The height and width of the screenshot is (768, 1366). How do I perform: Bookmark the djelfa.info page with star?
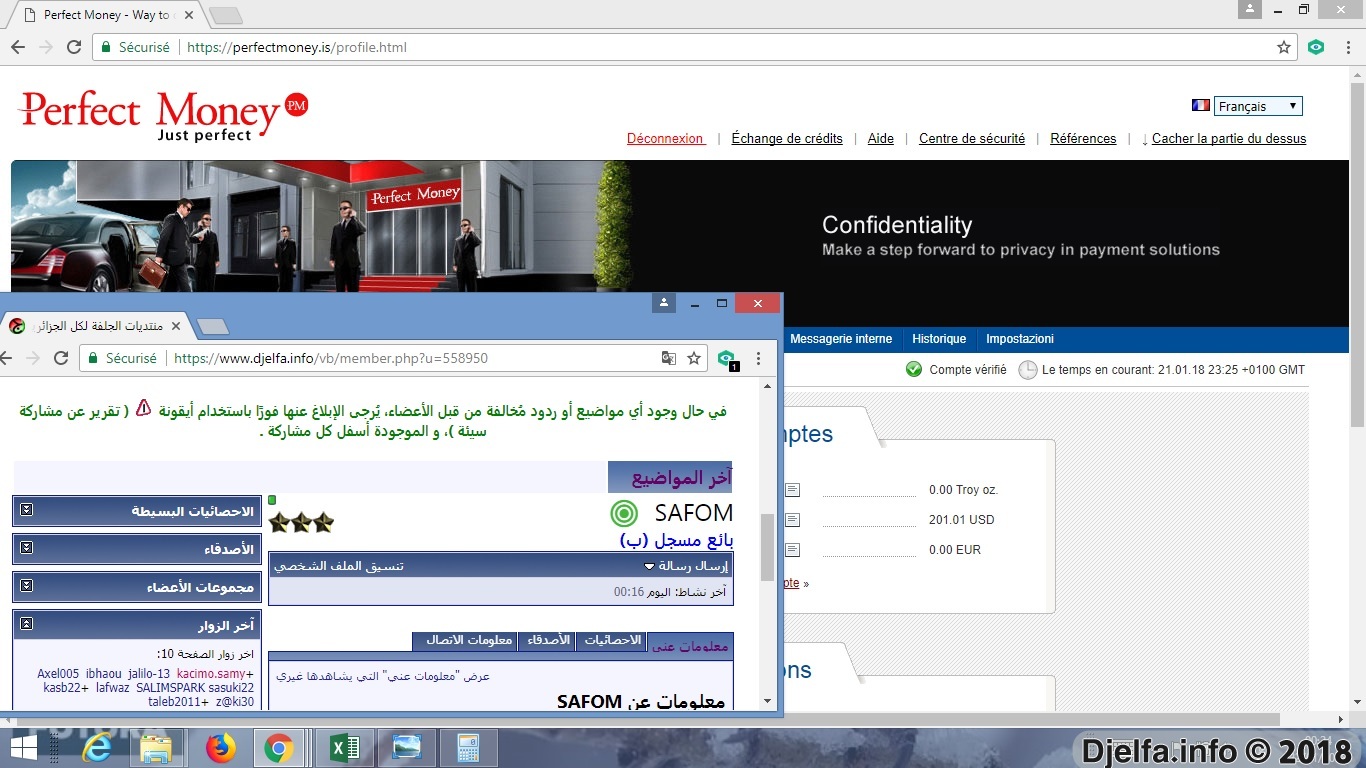point(694,358)
